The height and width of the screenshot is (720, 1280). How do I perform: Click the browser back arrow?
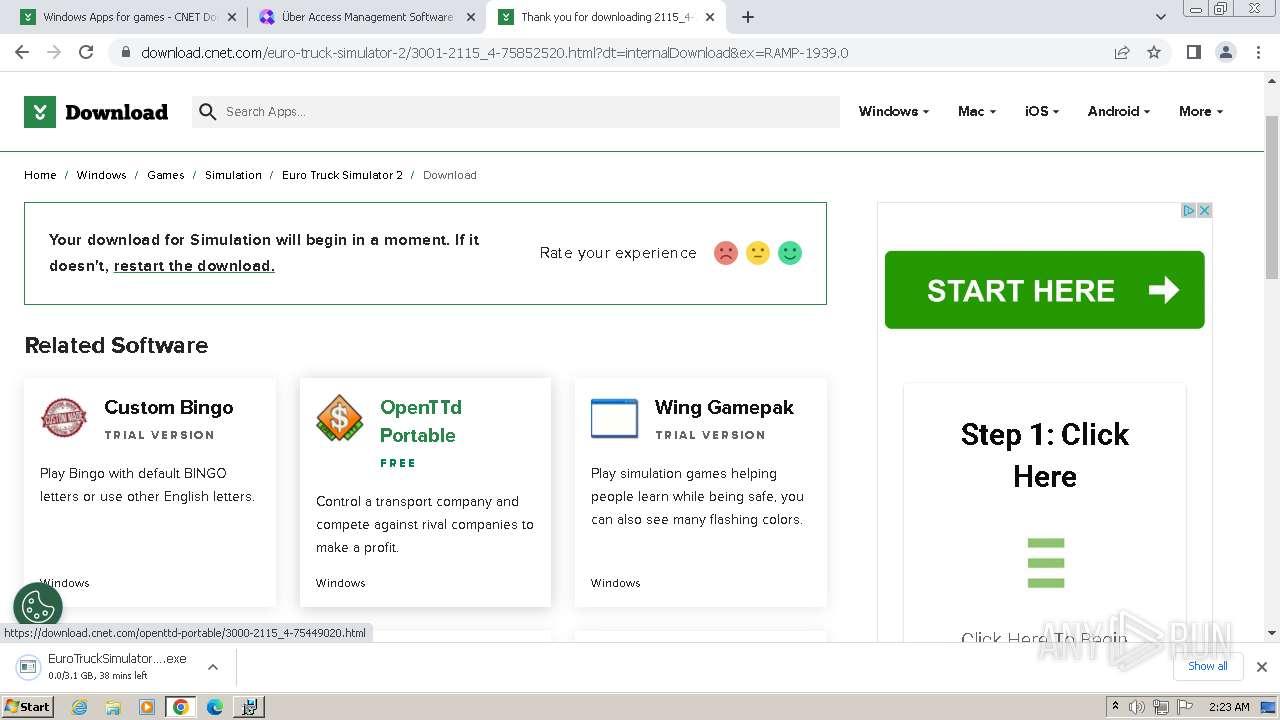coord(22,52)
